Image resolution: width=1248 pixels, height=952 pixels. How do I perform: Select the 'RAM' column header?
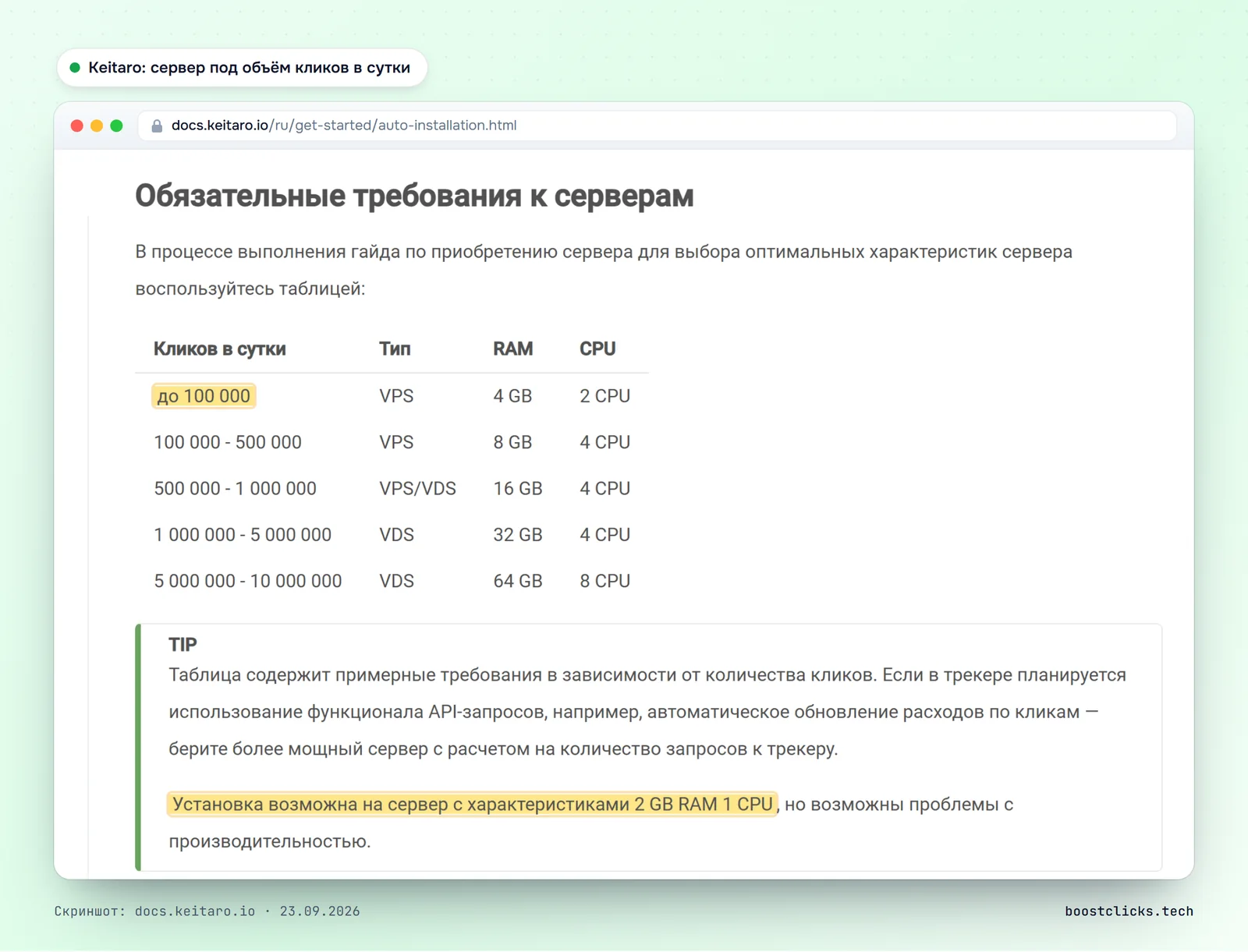click(512, 349)
